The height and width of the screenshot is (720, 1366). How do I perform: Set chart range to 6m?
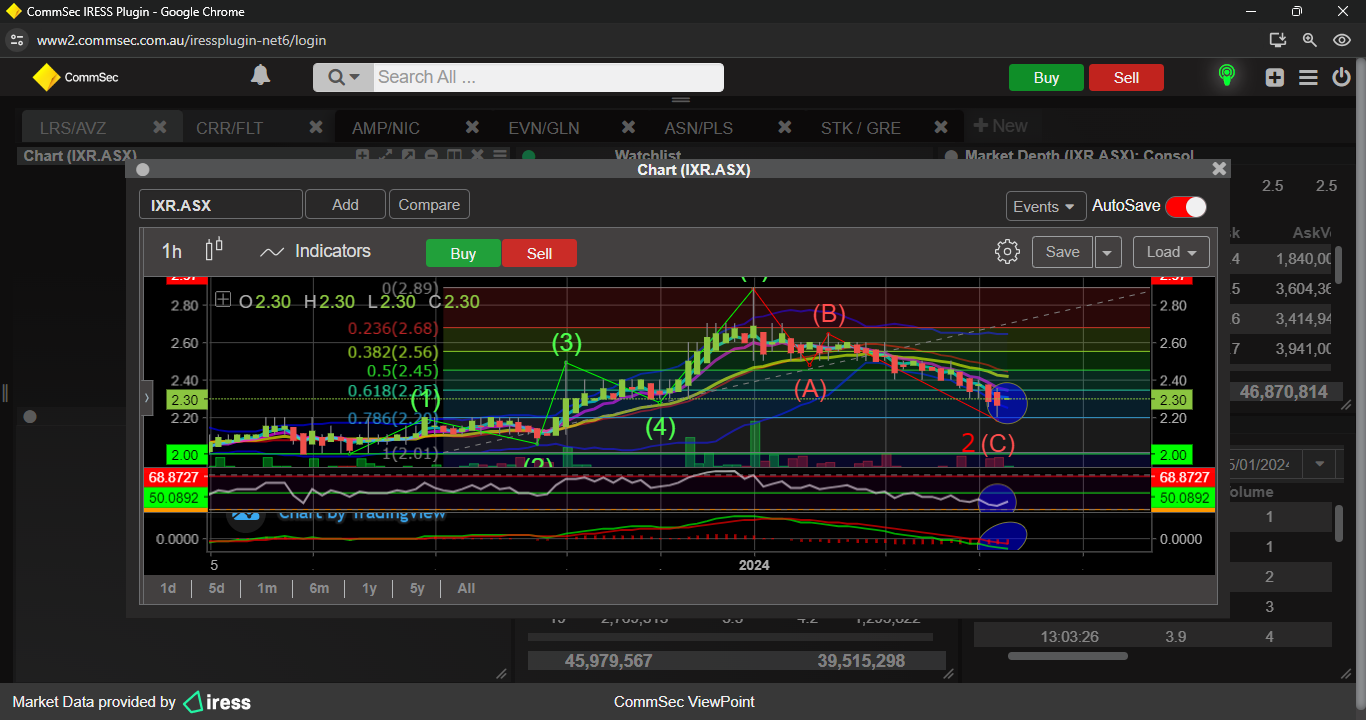(x=319, y=588)
